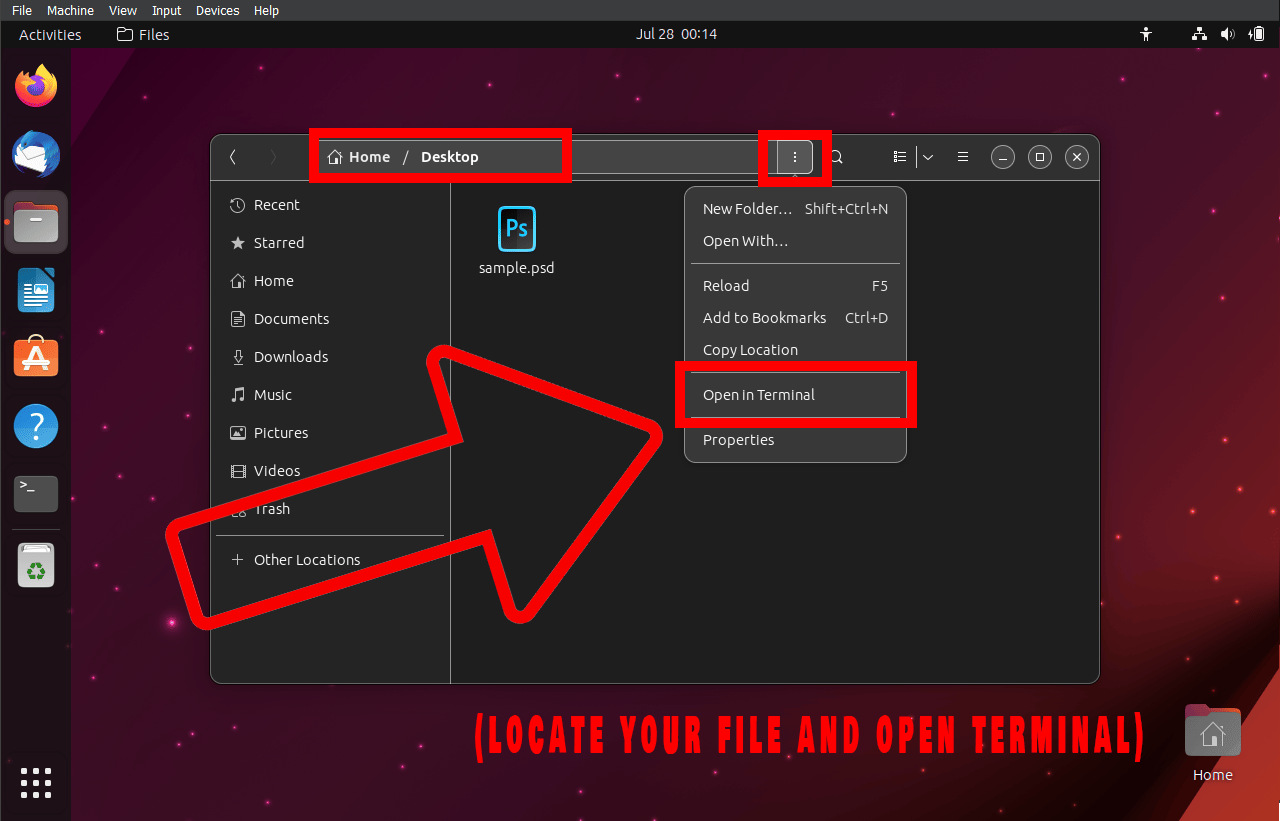Click Copy Location in the open menu
The image size is (1280, 821).
pyautogui.click(x=750, y=349)
